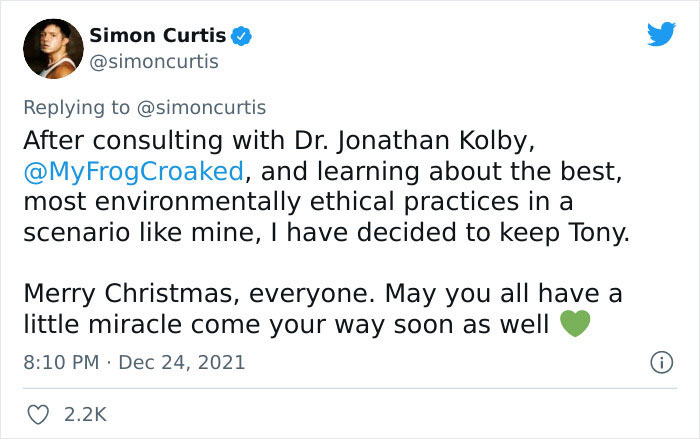700x439 pixels.
Task: Follow the @simoncurtis link in the reply line
Action: coord(208,107)
